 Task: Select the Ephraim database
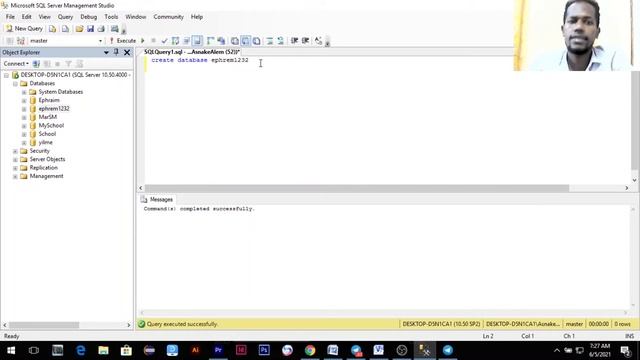[x=49, y=100]
